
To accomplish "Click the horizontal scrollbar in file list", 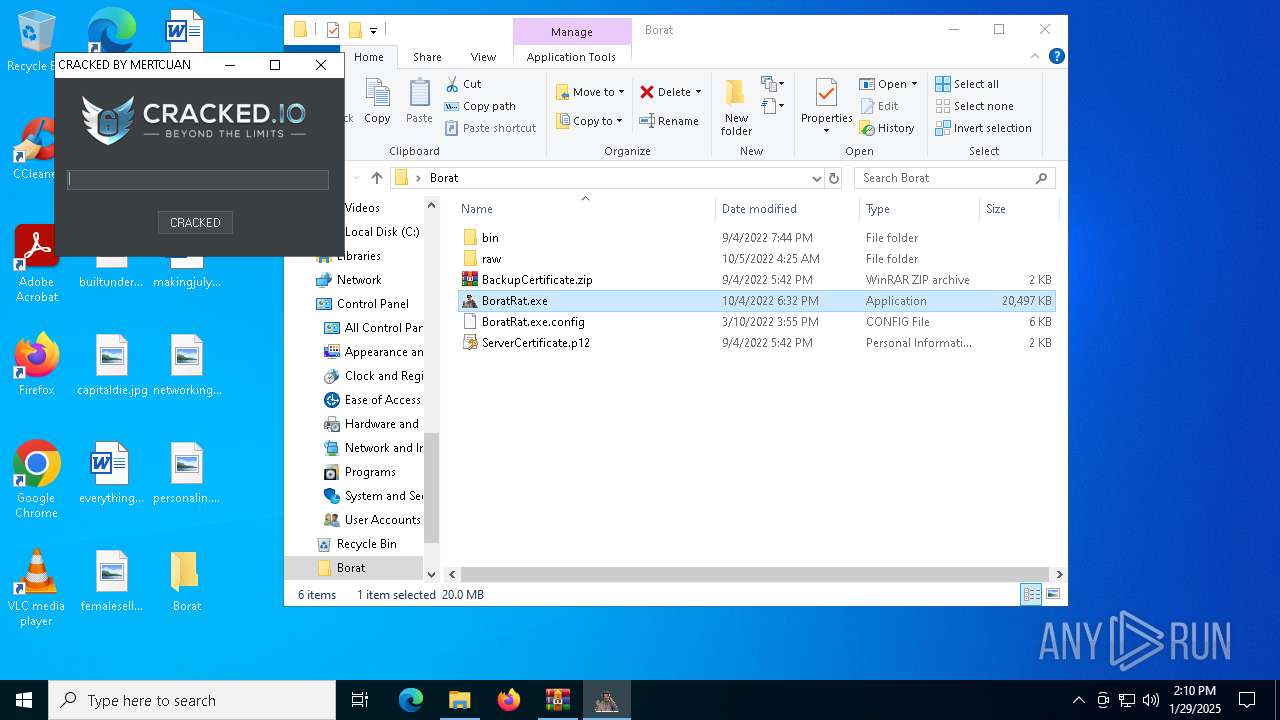I will click(x=755, y=575).
